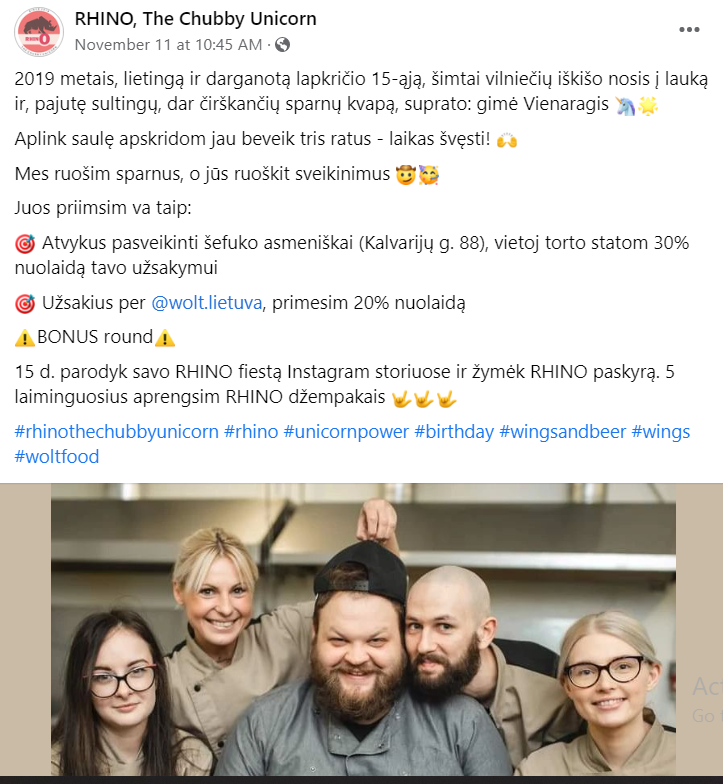Click the target emoji before Atvykus

click(24, 244)
